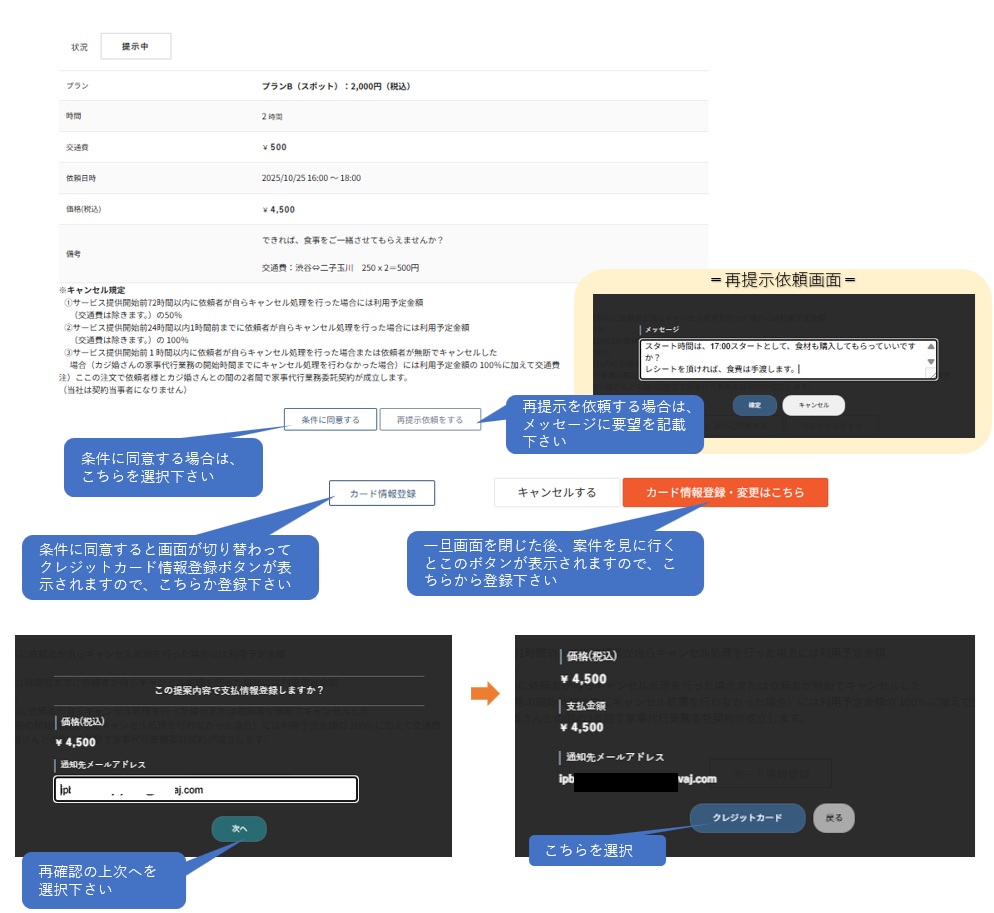Image resolution: width=994 pixels, height=913 pixels.
Task: Click the 次へ button
Action: click(239, 828)
